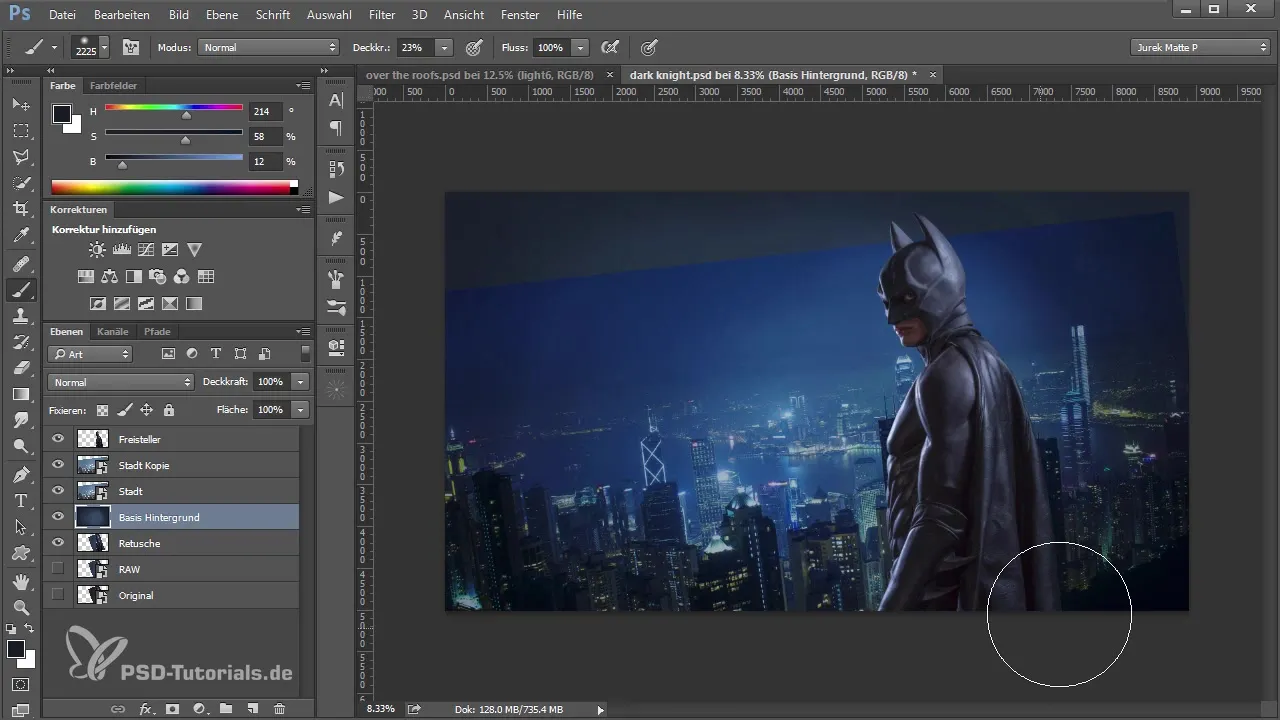Hide the Retusche layer

tap(58, 543)
